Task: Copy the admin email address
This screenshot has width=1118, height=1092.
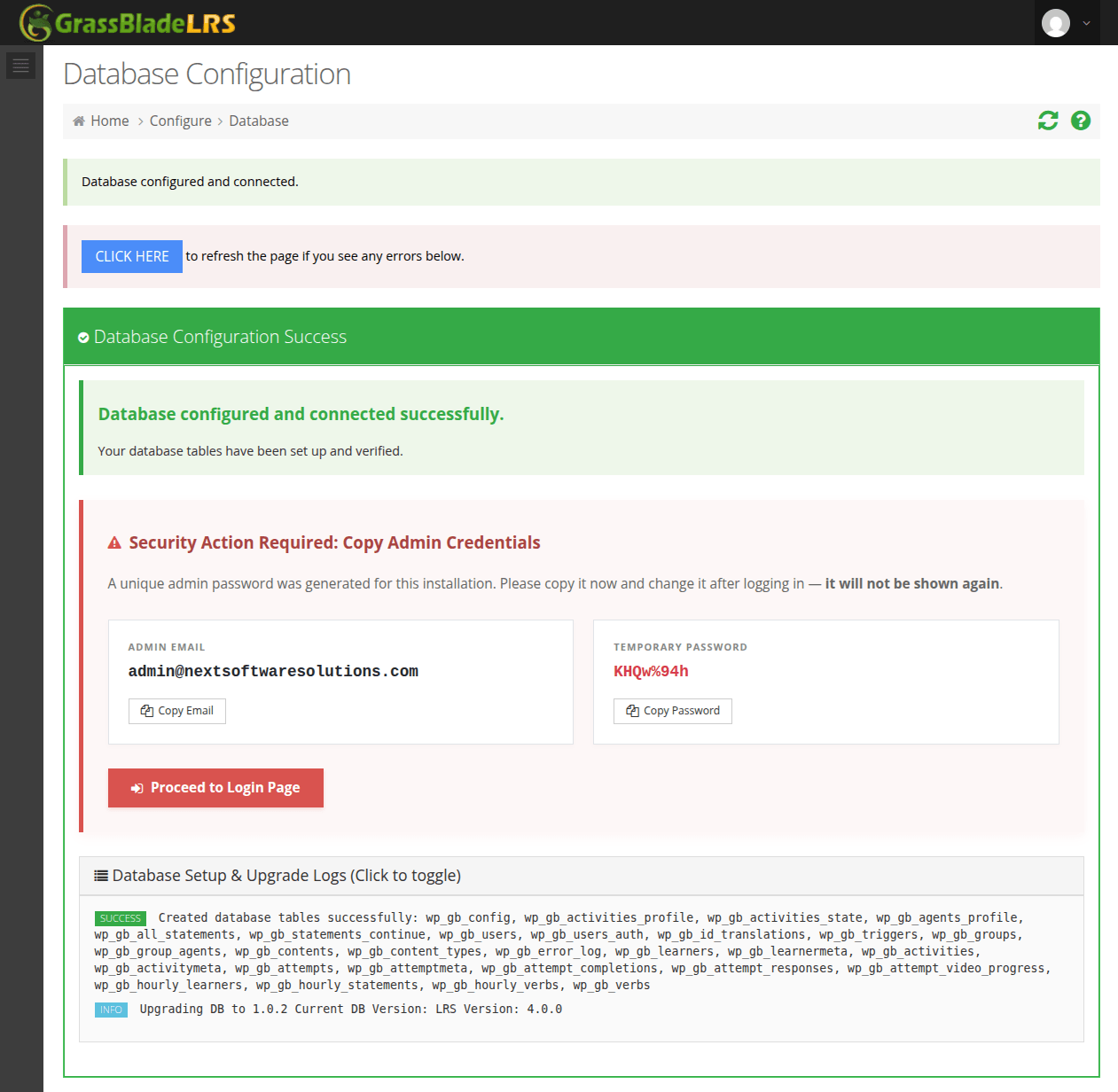Action: 177,711
